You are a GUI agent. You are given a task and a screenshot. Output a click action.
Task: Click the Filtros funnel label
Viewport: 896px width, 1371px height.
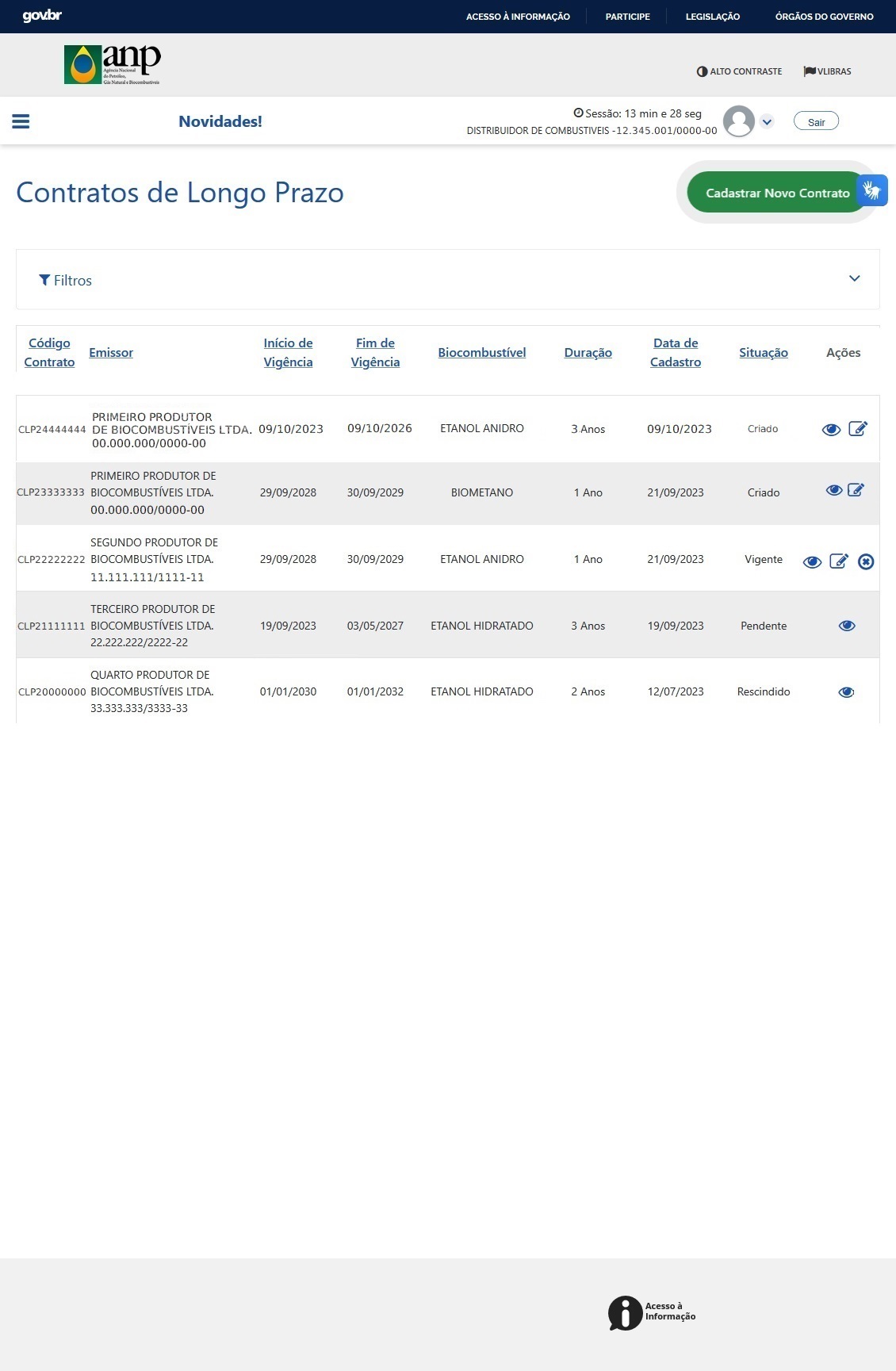66,280
